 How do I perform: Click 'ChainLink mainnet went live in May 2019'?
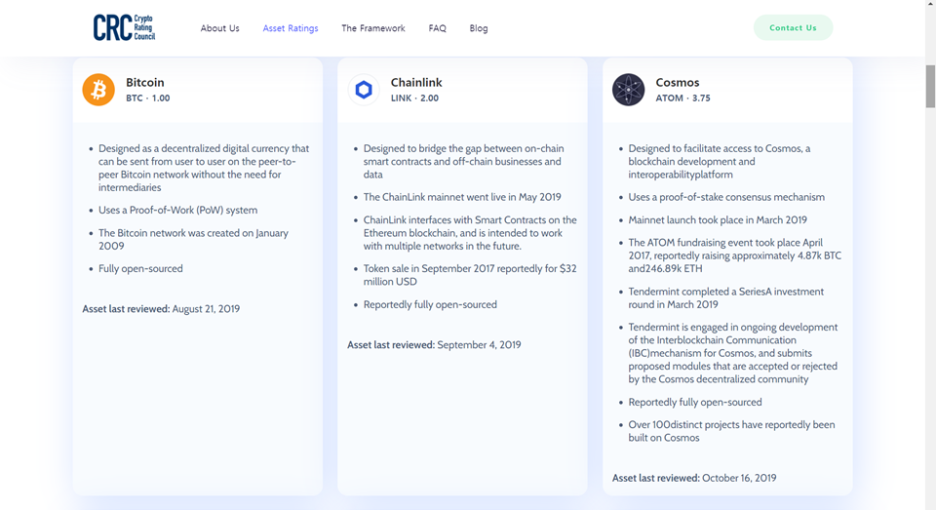pos(462,197)
